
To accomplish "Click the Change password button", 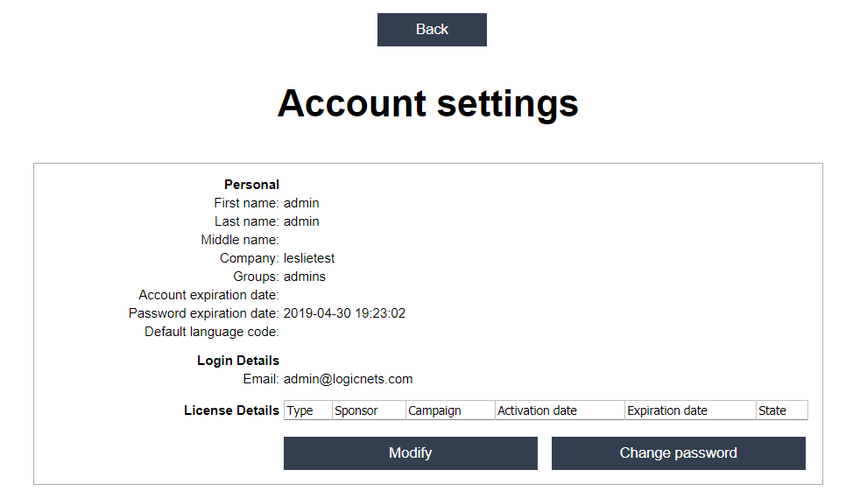I will [x=678, y=453].
